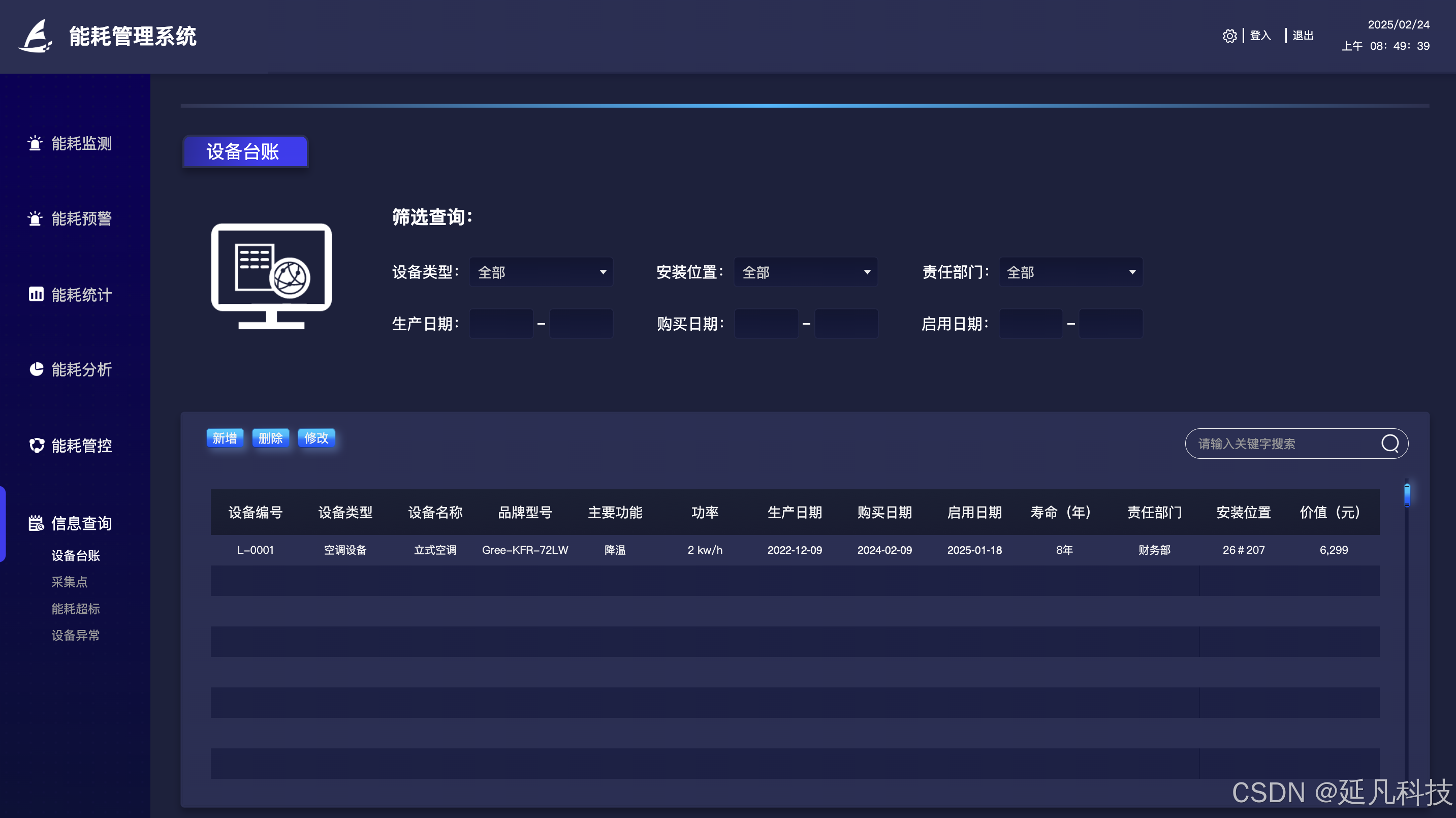Click the 能耗分析 pie chart icon
The height and width of the screenshot is (818, 1456).
[x=36, y=369]
